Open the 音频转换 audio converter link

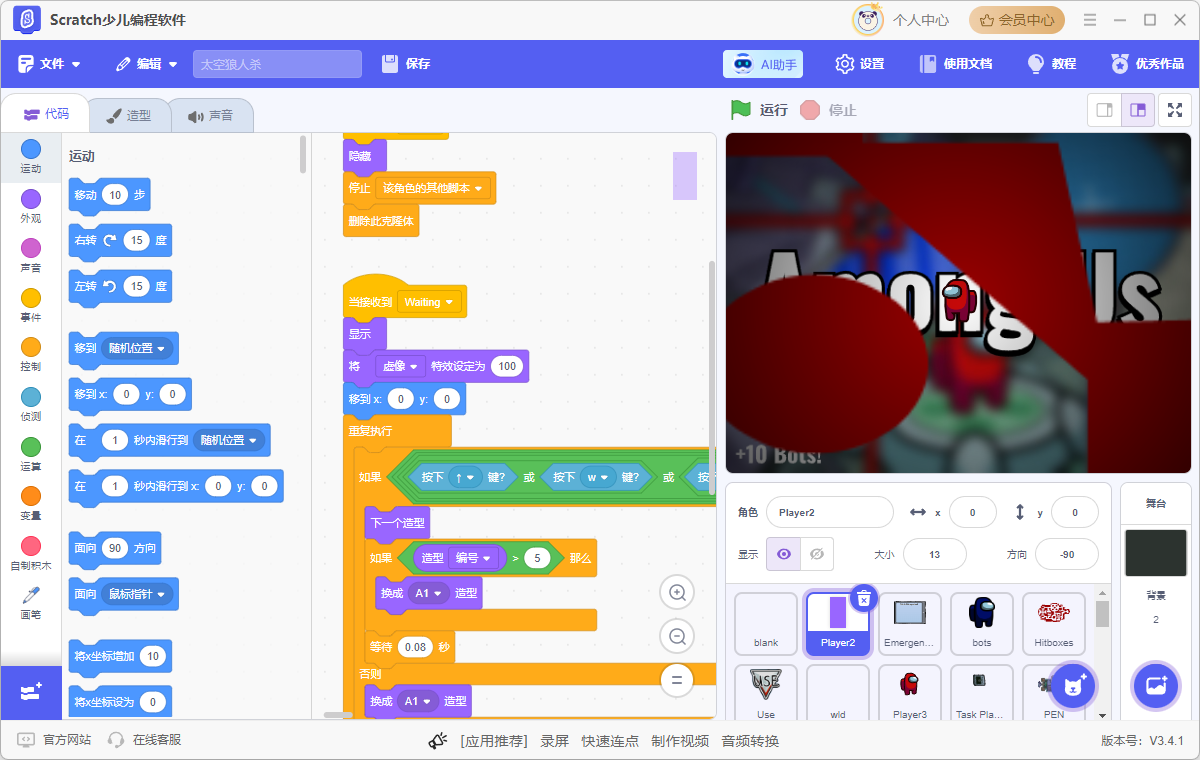(750, 741)
